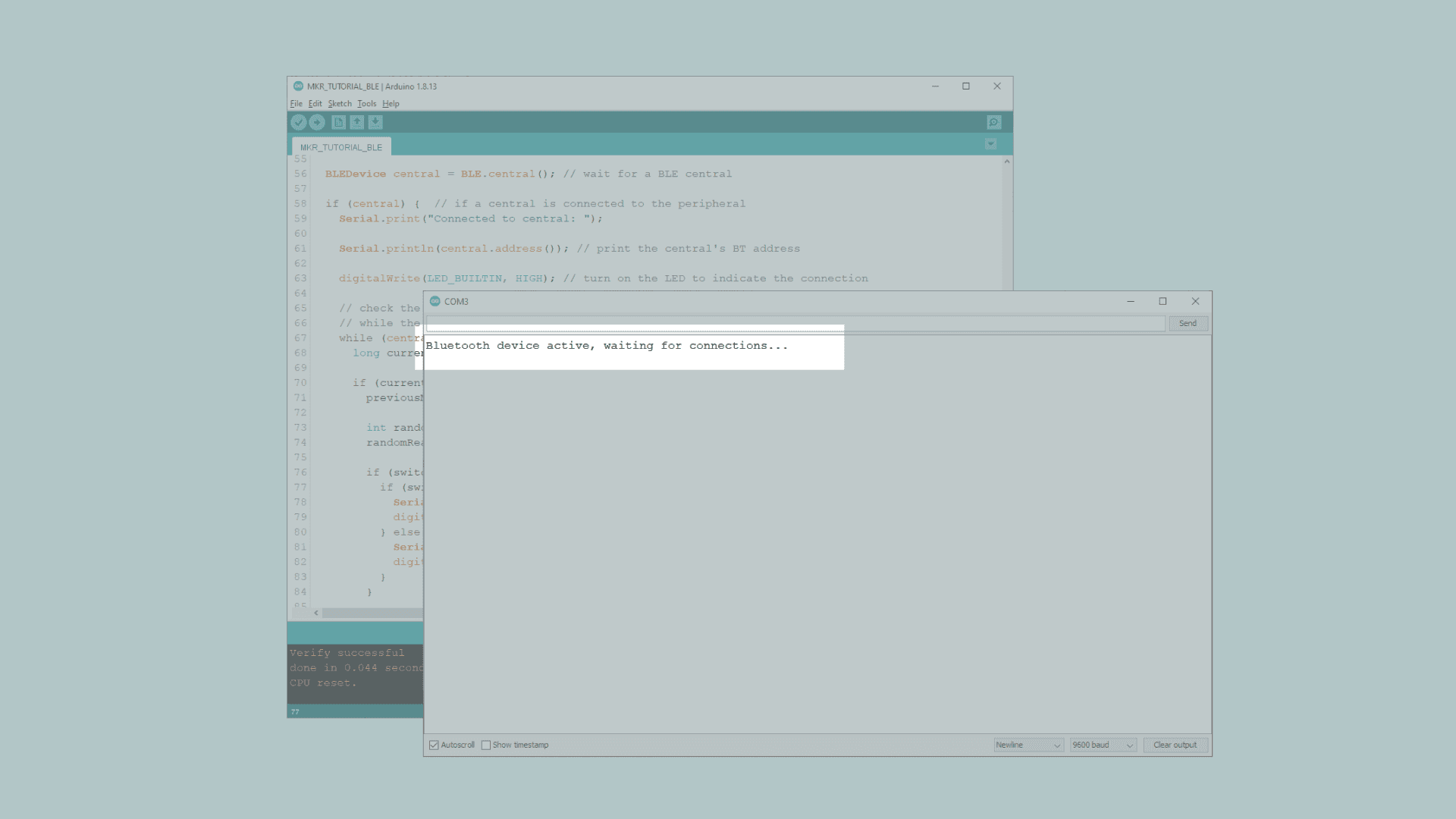Click the Arduino logo in COM3 title bar

click(x=435, y=301)
